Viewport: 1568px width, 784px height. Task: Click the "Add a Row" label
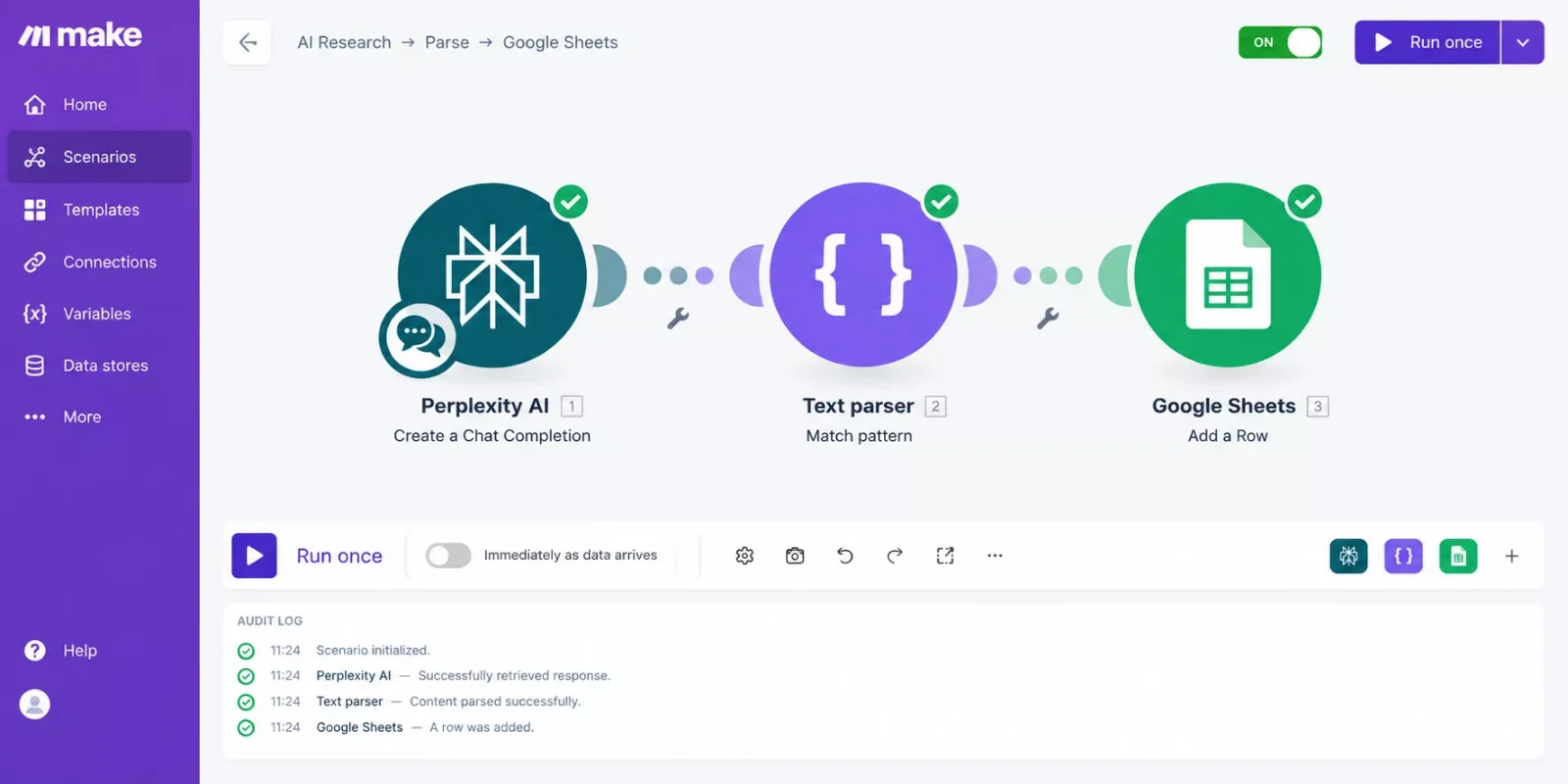(x=1228, y=435)
